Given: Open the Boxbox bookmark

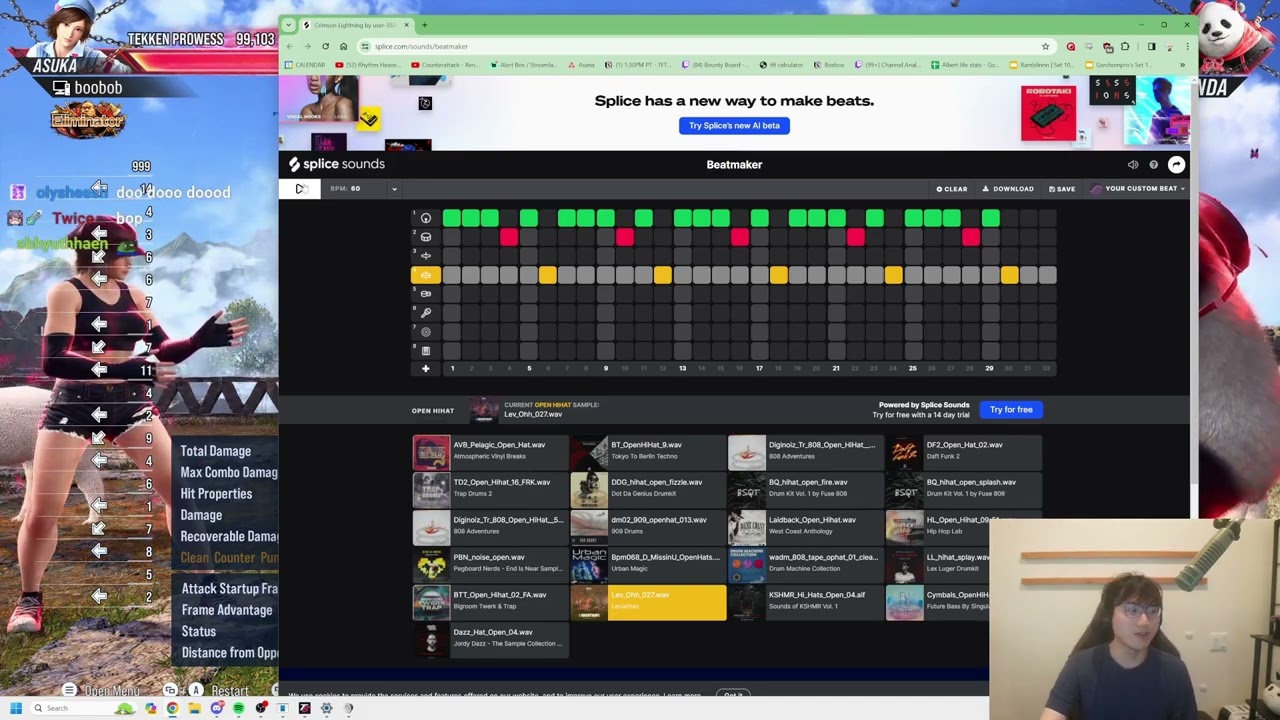Looking at the screenshot, I should [830, 65].
